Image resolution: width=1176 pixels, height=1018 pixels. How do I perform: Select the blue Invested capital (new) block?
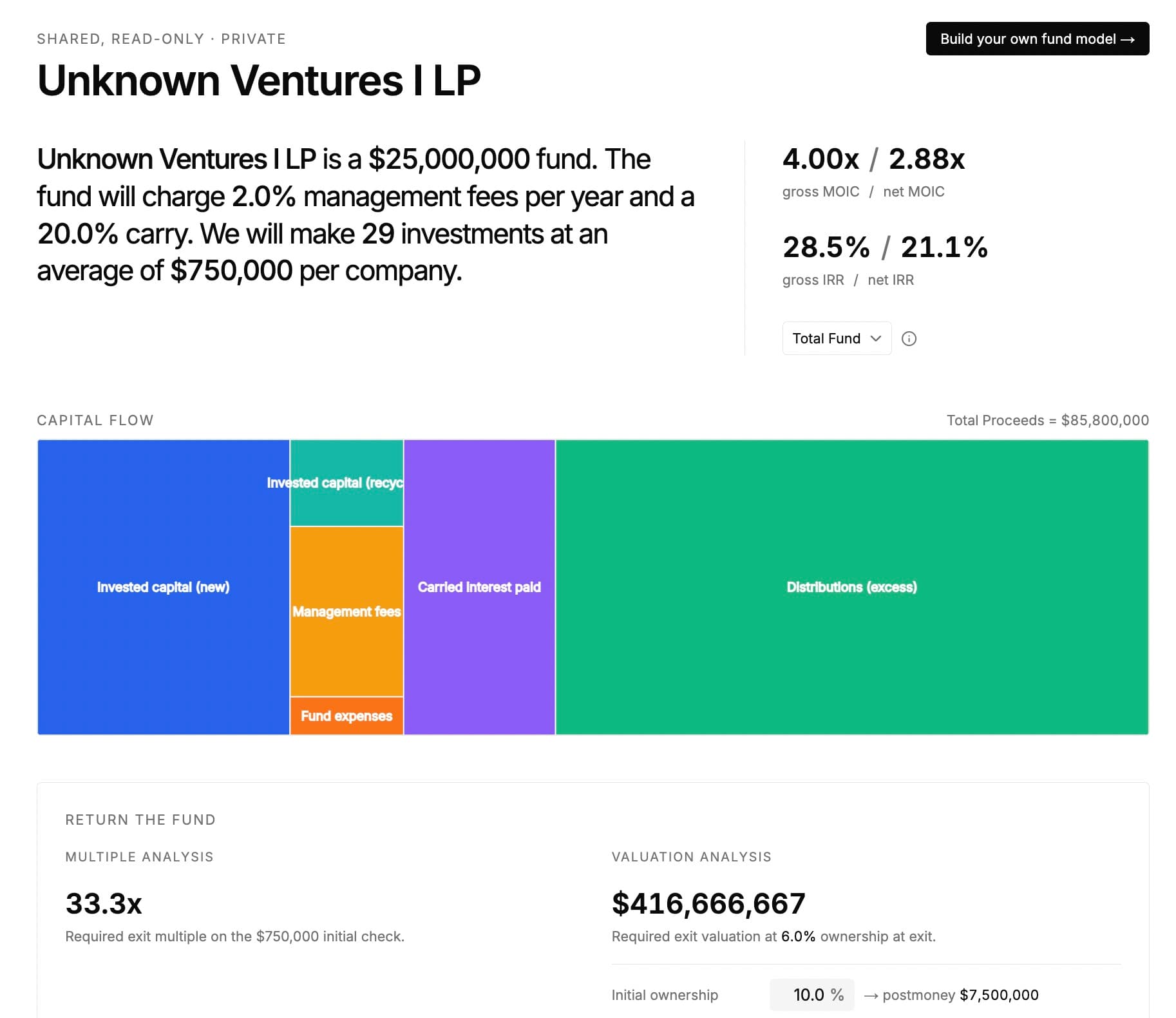[x=163, y=587]
